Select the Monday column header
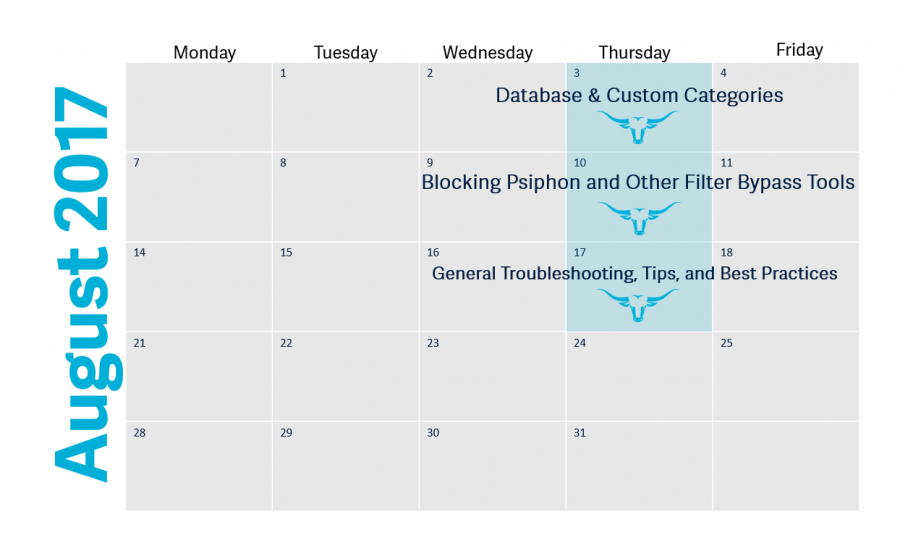900x535 pixels. 204,53
